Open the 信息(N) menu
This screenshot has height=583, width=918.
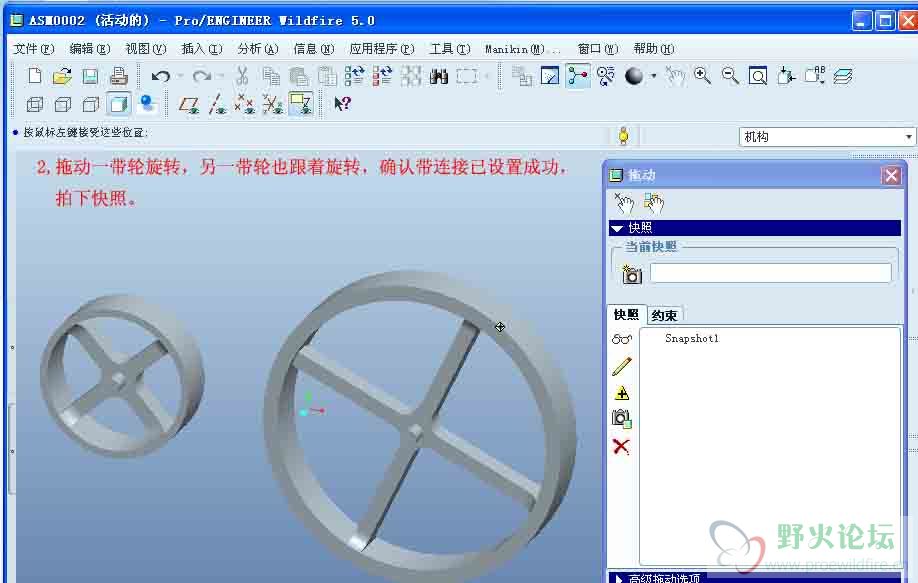[314, 49]
